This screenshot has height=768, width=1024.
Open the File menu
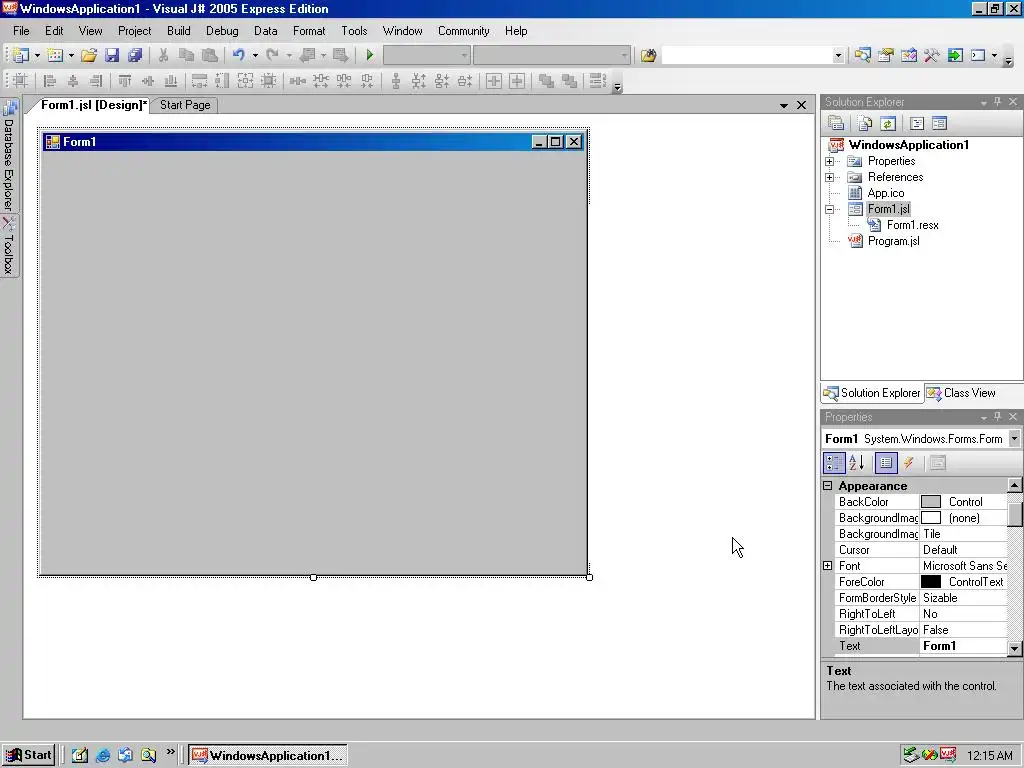click(21, 31)
